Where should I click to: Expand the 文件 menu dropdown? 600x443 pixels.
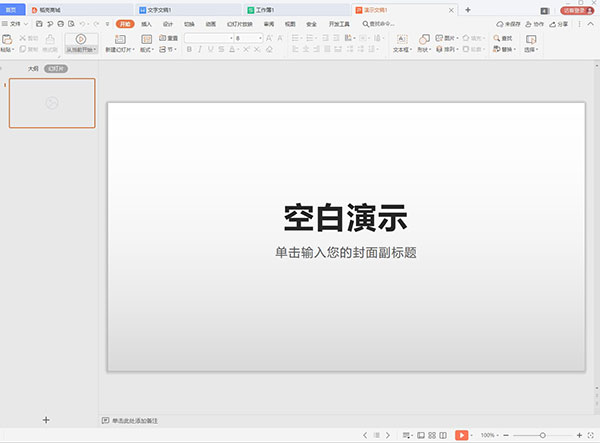point(28,23)
